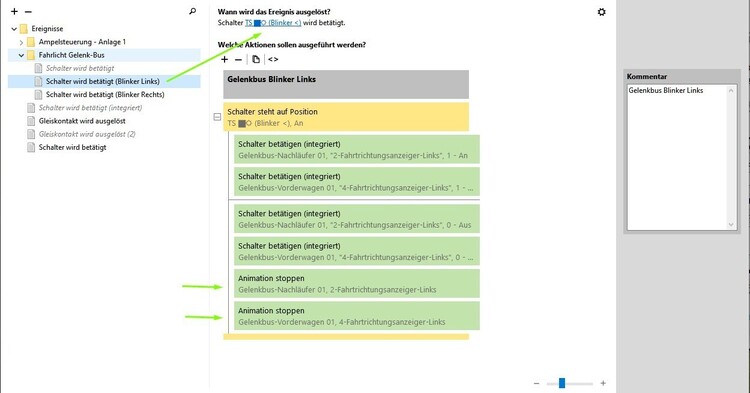750x393 pixels.
Task: Add a new action with the plus icon
Action: [224, 59]
